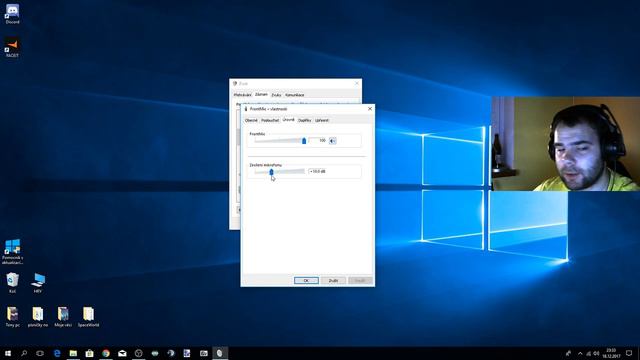Image resolution: width=640 pixels, height=360 pixels.
Task: Open the volume icon in the tray
Action: coord(596,353)
